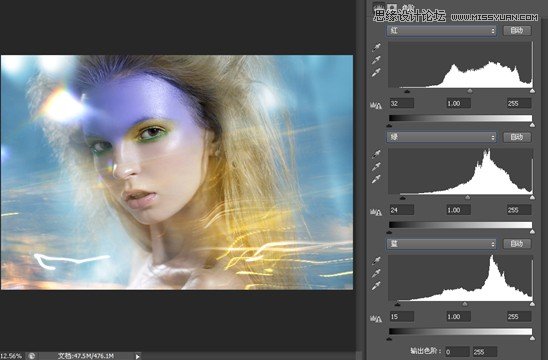Click the zoom percentage 12.56% in status bar
The height and width of the screenshot is (360, 548).
click(x=11, y=356)
